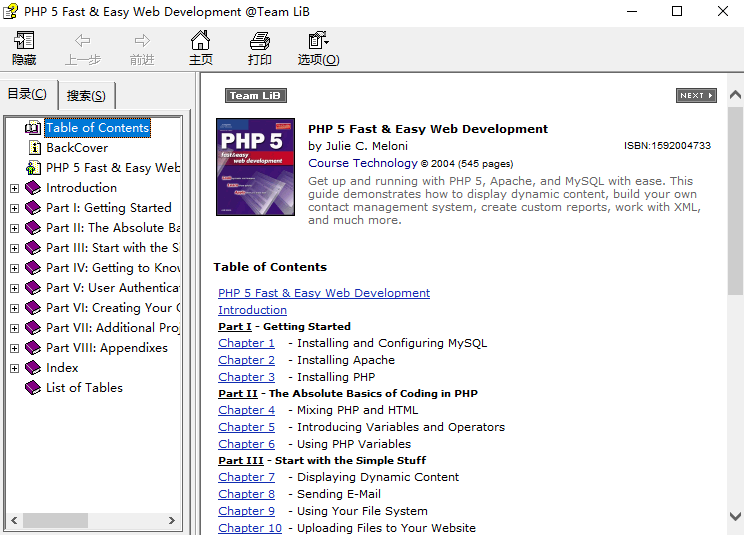This screenshot has height=535, width=744.
Task: Click the List of Tables book icon
Action: [x=34, y=388]
